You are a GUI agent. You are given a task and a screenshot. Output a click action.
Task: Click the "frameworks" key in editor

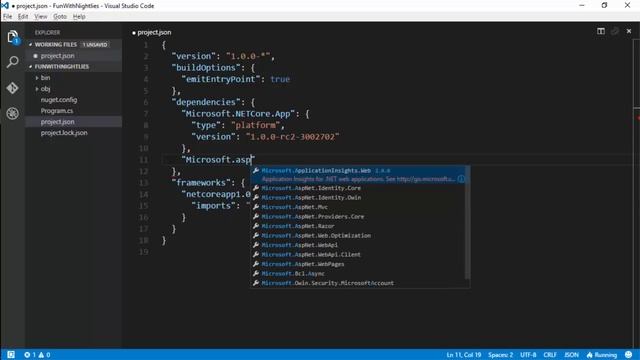(200, 182)
